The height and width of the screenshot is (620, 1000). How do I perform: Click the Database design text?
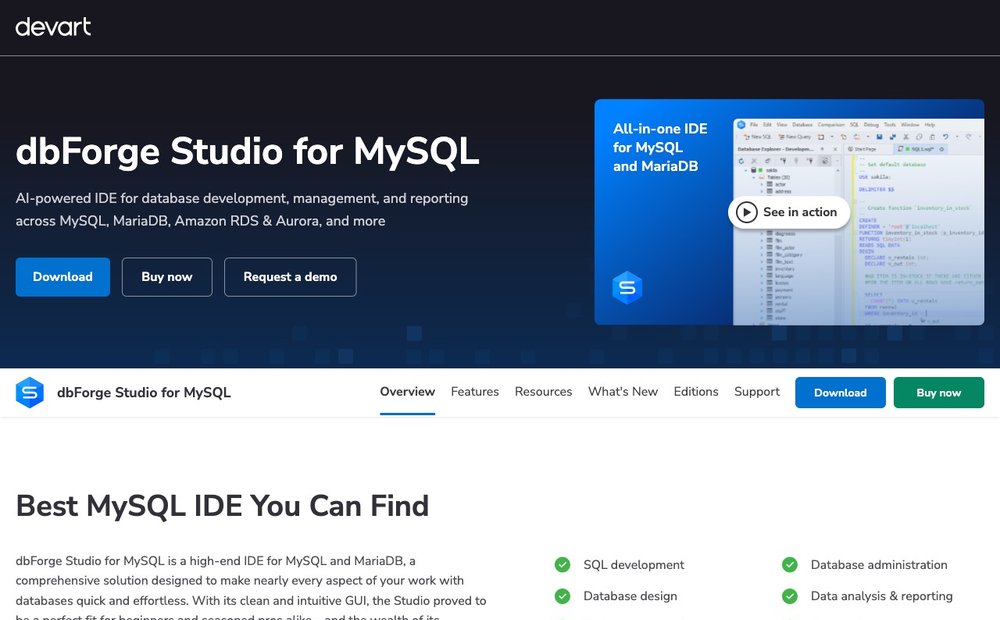(x=630, y=596)
